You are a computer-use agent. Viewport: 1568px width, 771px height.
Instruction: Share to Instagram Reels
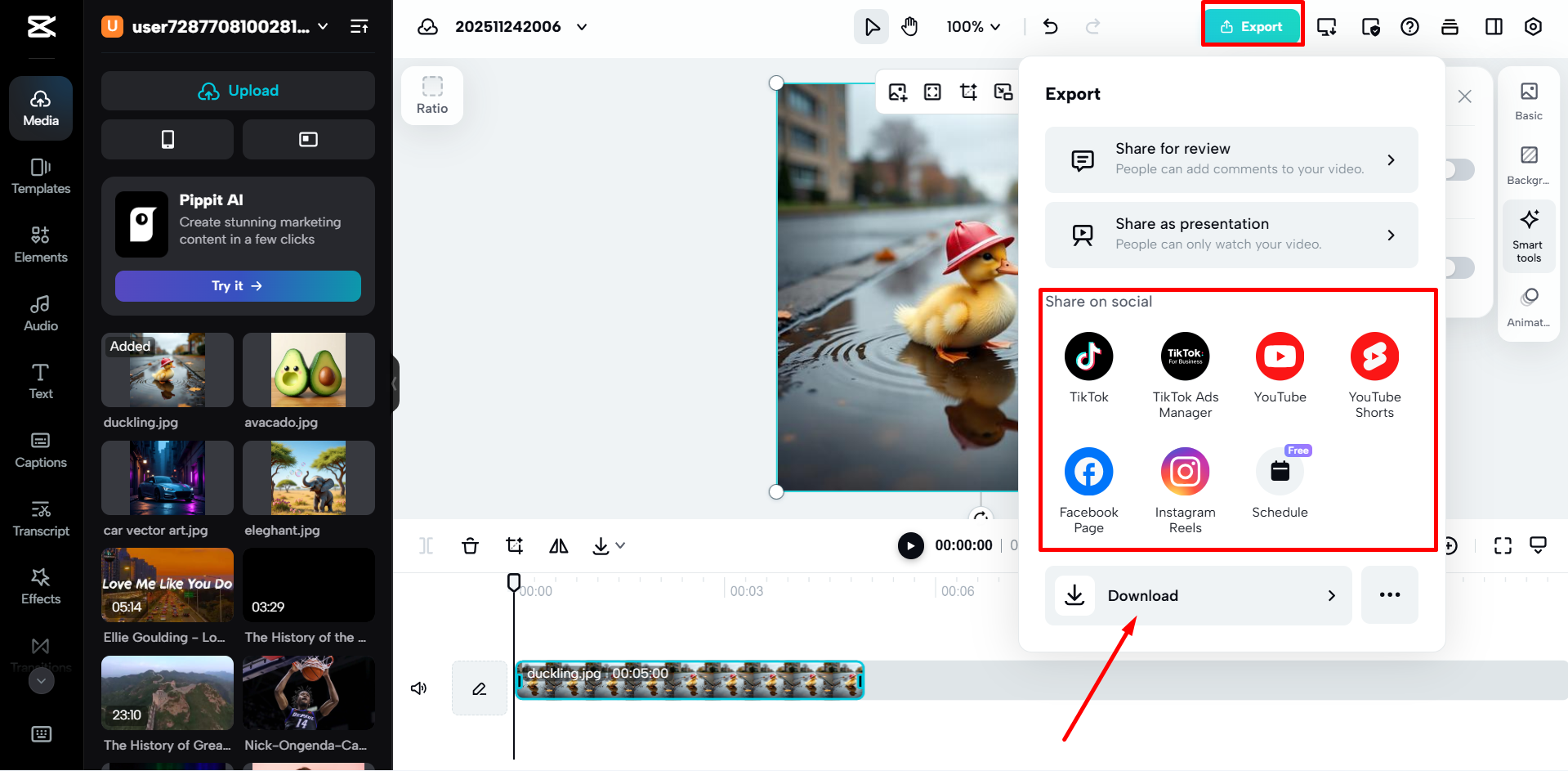click(1186, 491)
